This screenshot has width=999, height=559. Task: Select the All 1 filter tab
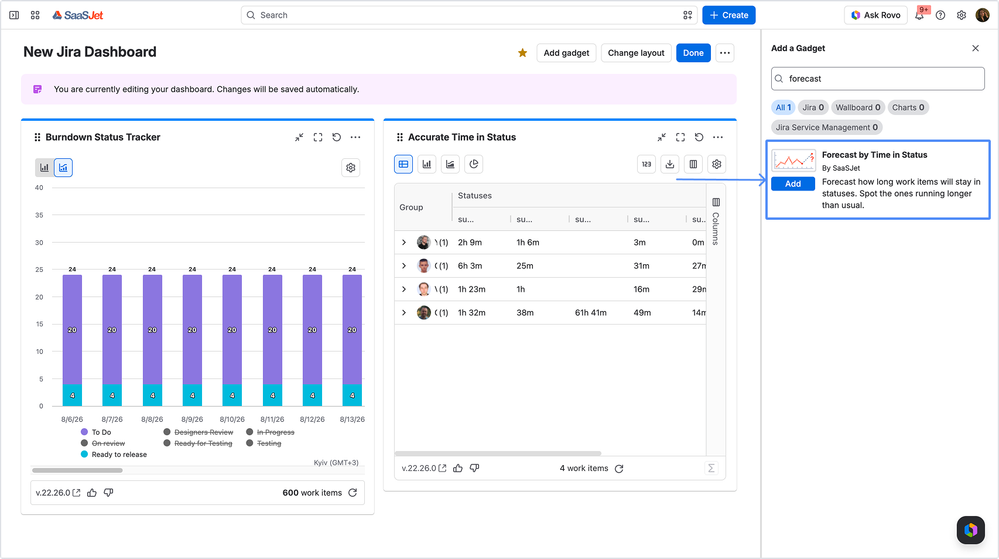[x=783, y=108]
